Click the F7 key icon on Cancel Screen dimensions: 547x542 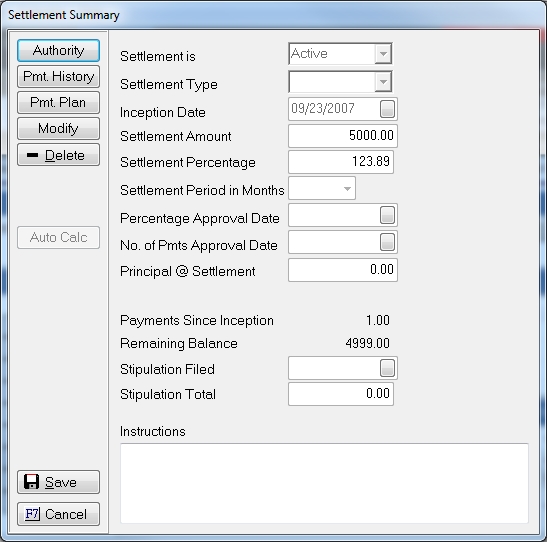32,514
